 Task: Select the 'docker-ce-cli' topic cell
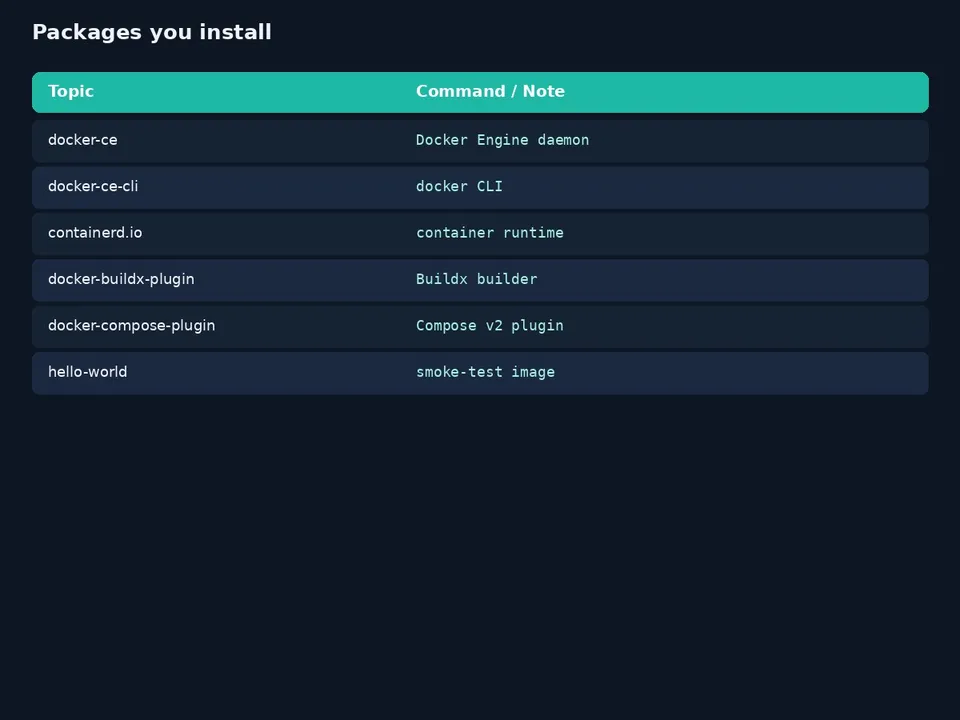(x=93, y=187)
